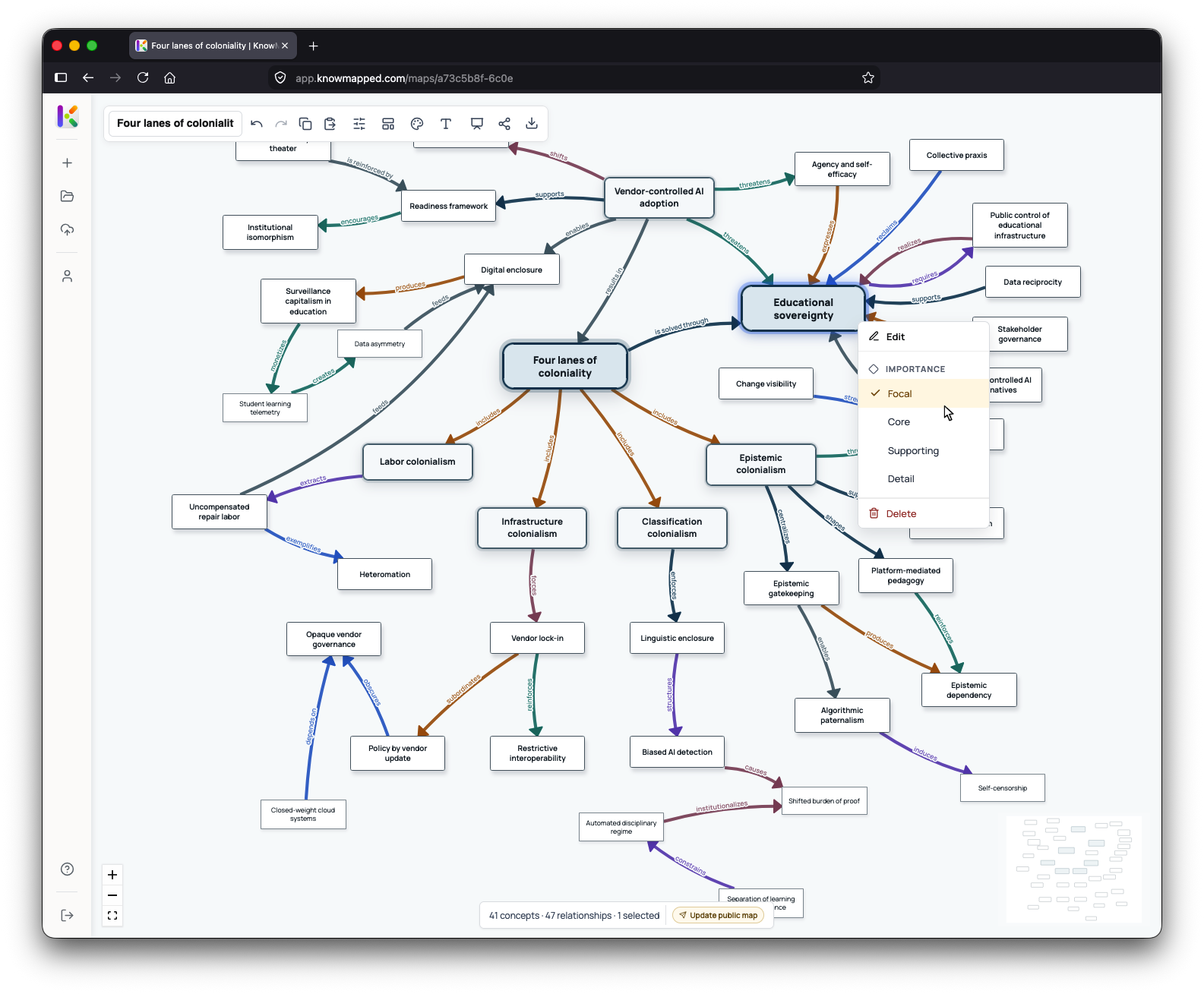Open the folder icon in the sidebar
Image resolution: width=1204 pixels, height=994 pixels.
point(68,196)
